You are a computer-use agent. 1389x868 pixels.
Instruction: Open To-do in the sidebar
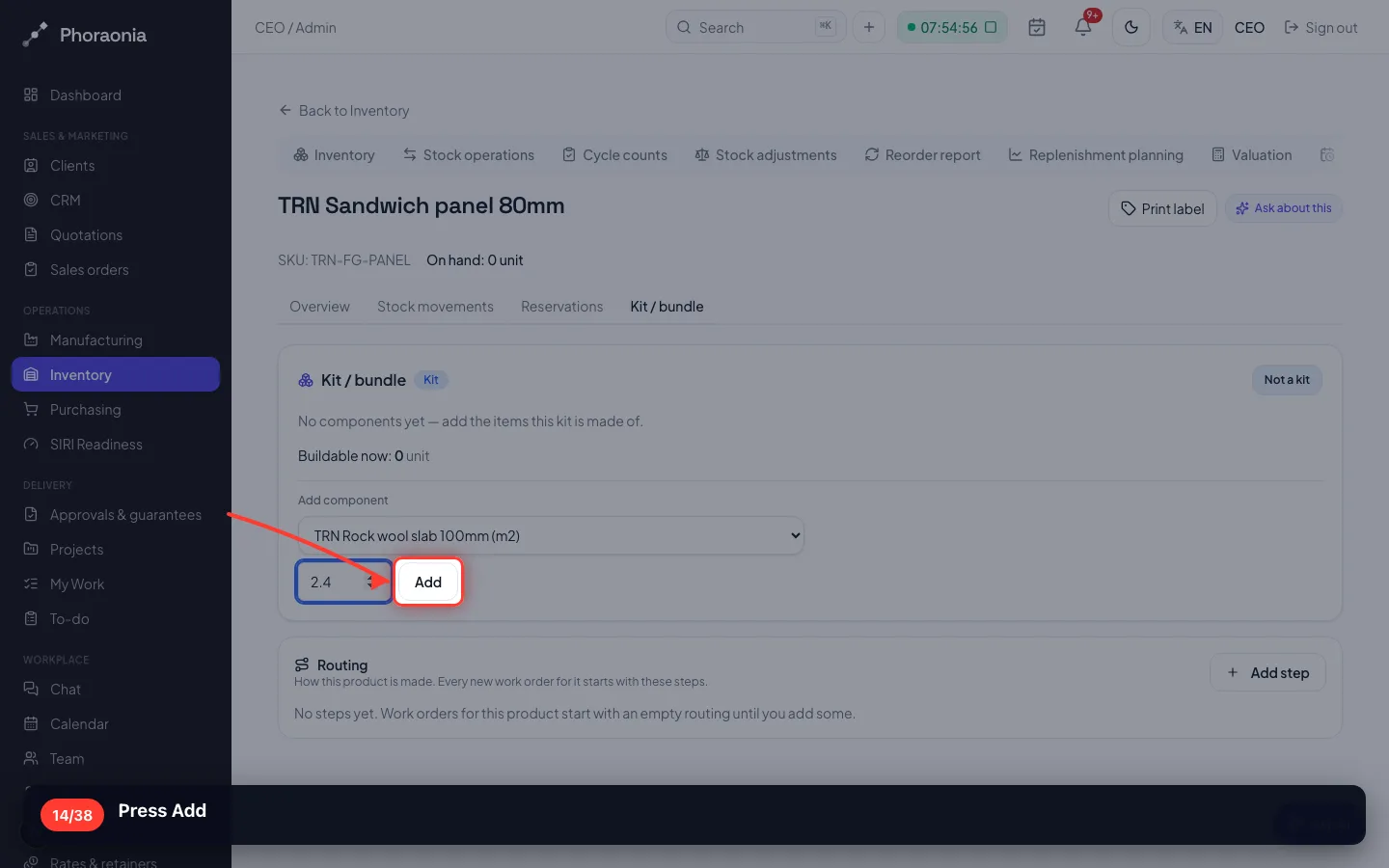116,619
